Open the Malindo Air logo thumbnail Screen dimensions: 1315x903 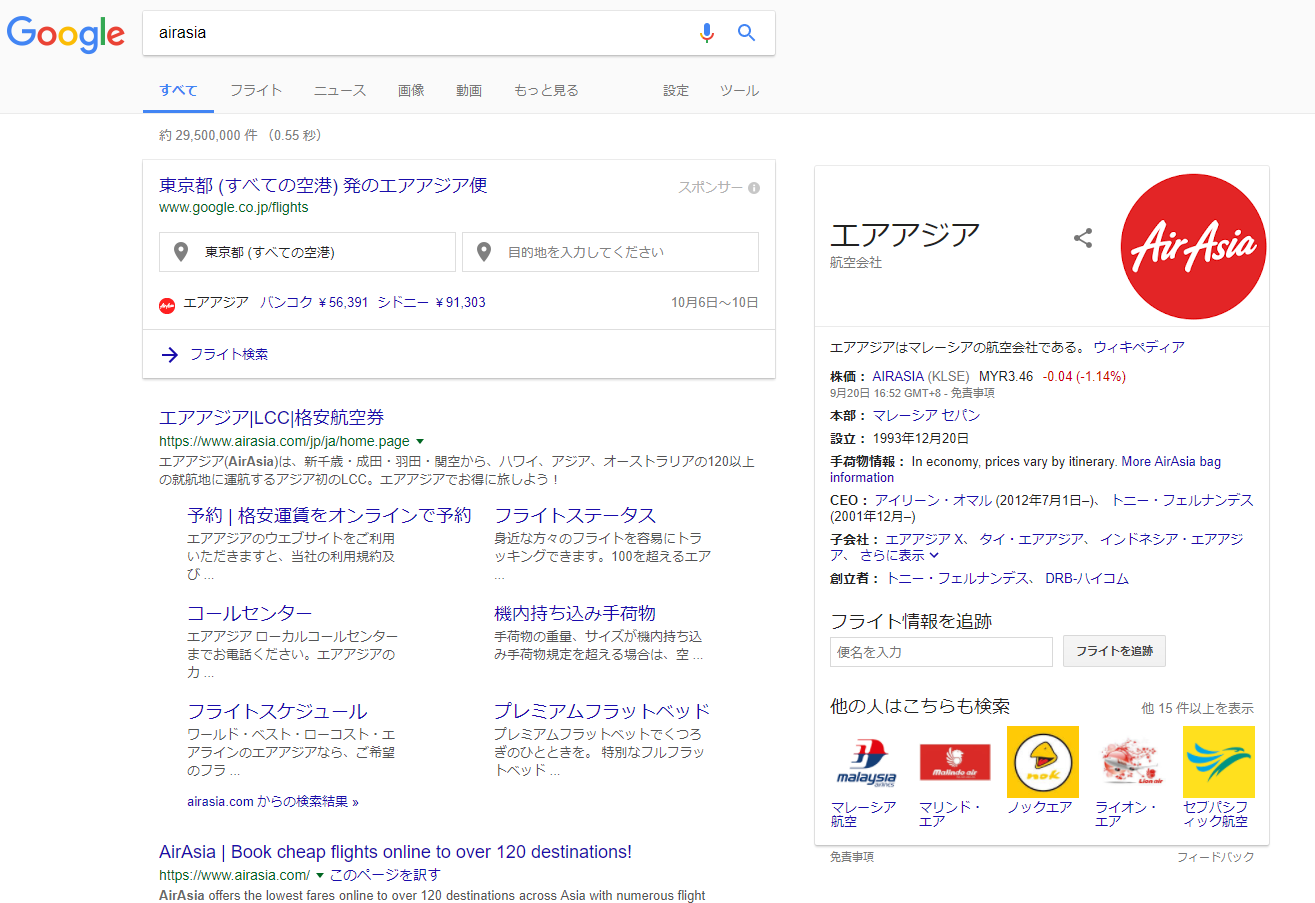coord(954,762)
